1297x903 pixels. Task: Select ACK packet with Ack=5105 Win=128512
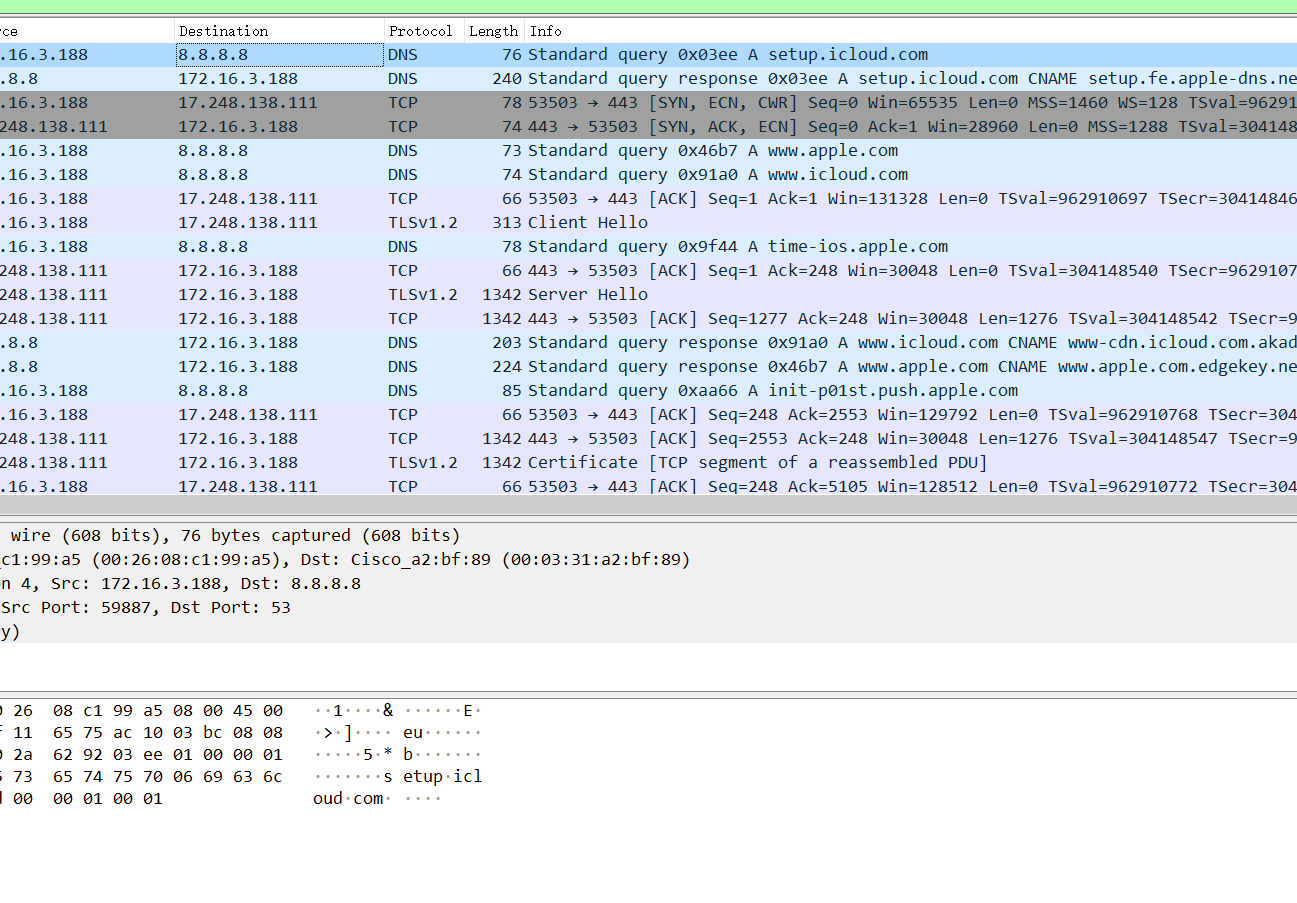(648, 486)
